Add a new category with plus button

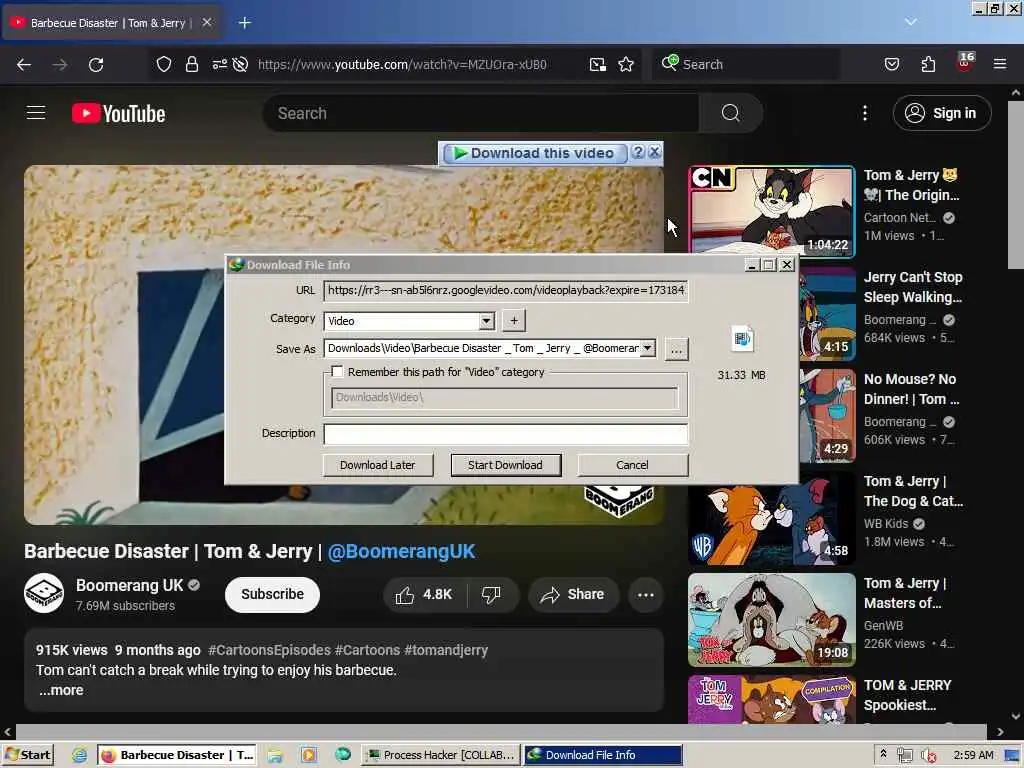pos(514,321)
